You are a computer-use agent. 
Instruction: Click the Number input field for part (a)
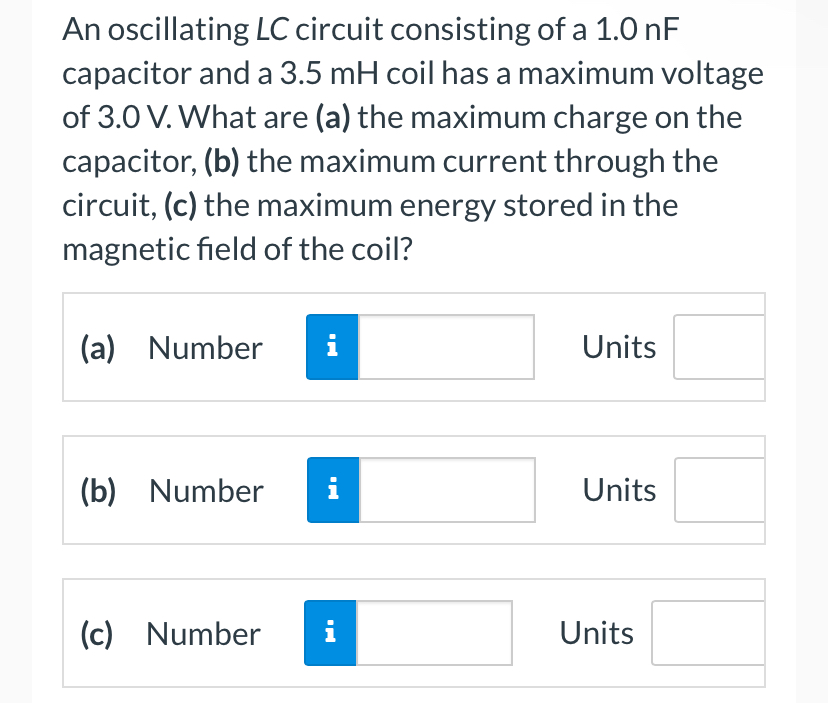pos(445,347)
